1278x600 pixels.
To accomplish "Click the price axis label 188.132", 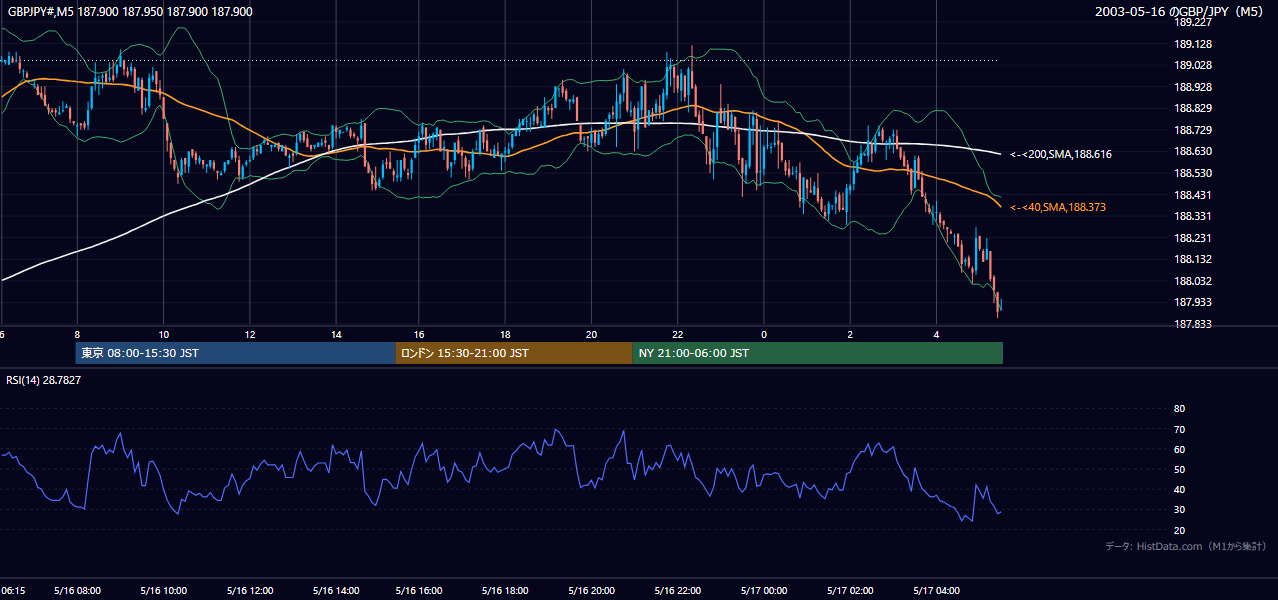I will point(1193,259).
